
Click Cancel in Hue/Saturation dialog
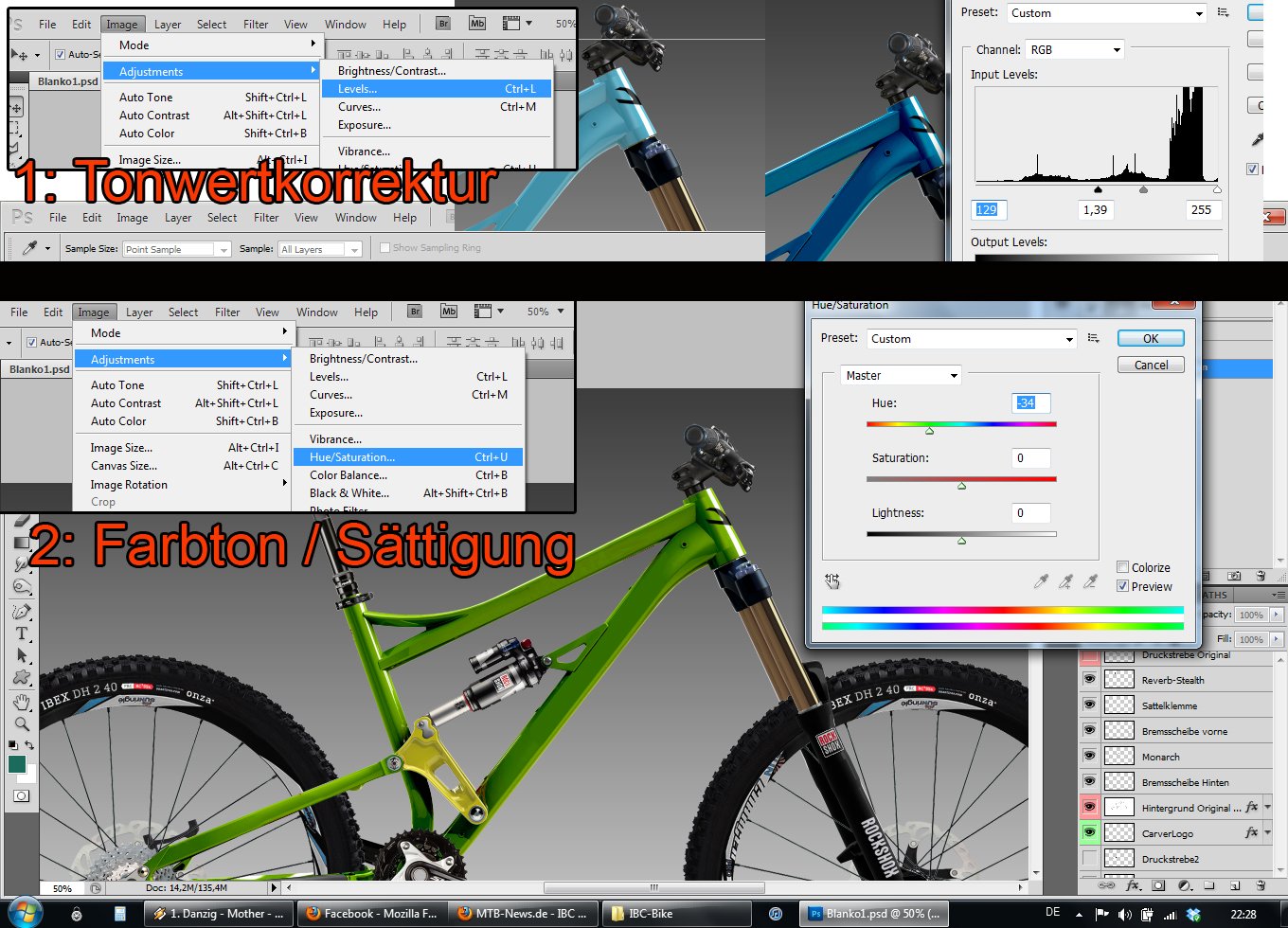[x=1151, y=365]
